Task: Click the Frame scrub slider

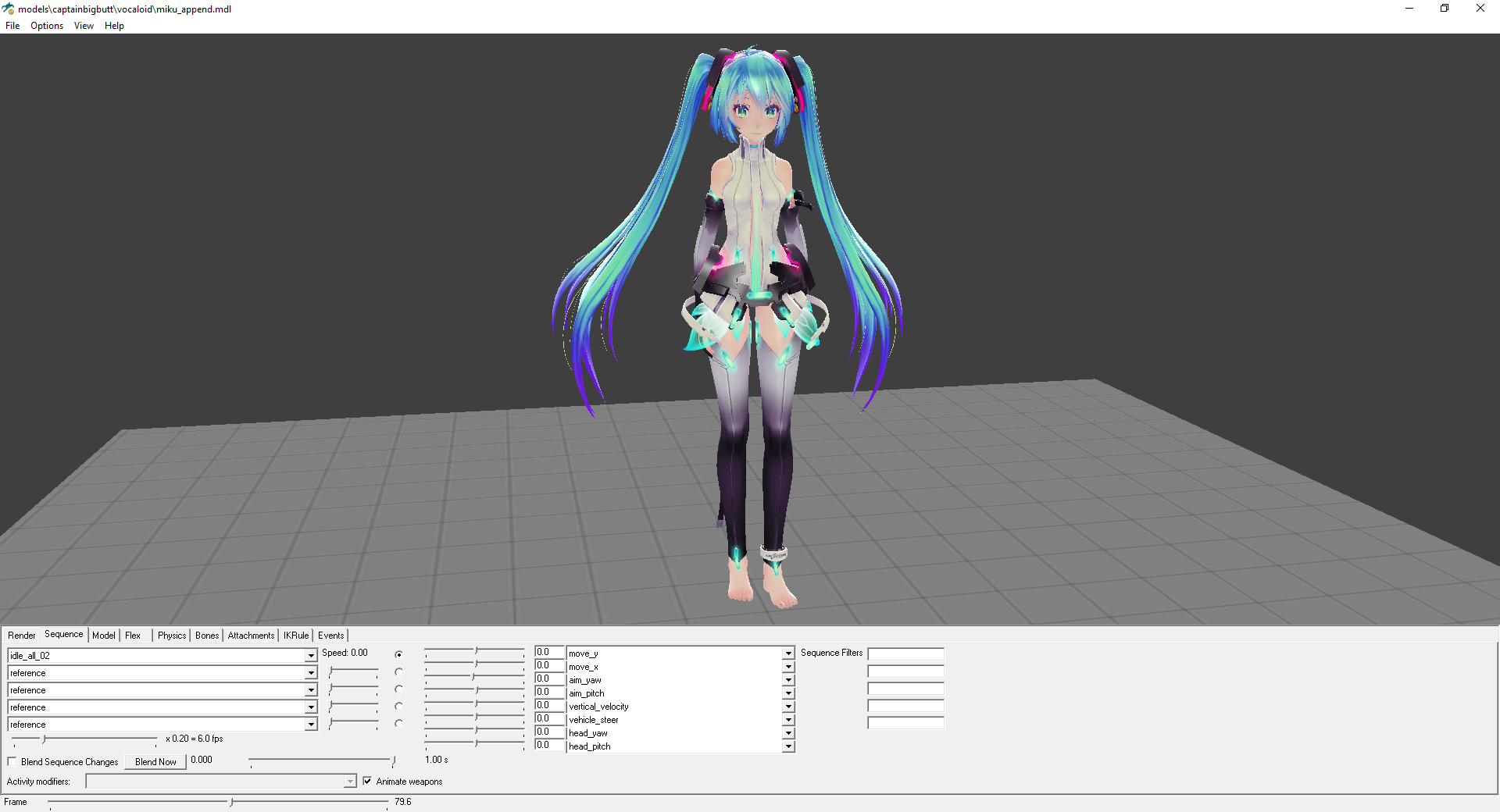Action: 219,802
